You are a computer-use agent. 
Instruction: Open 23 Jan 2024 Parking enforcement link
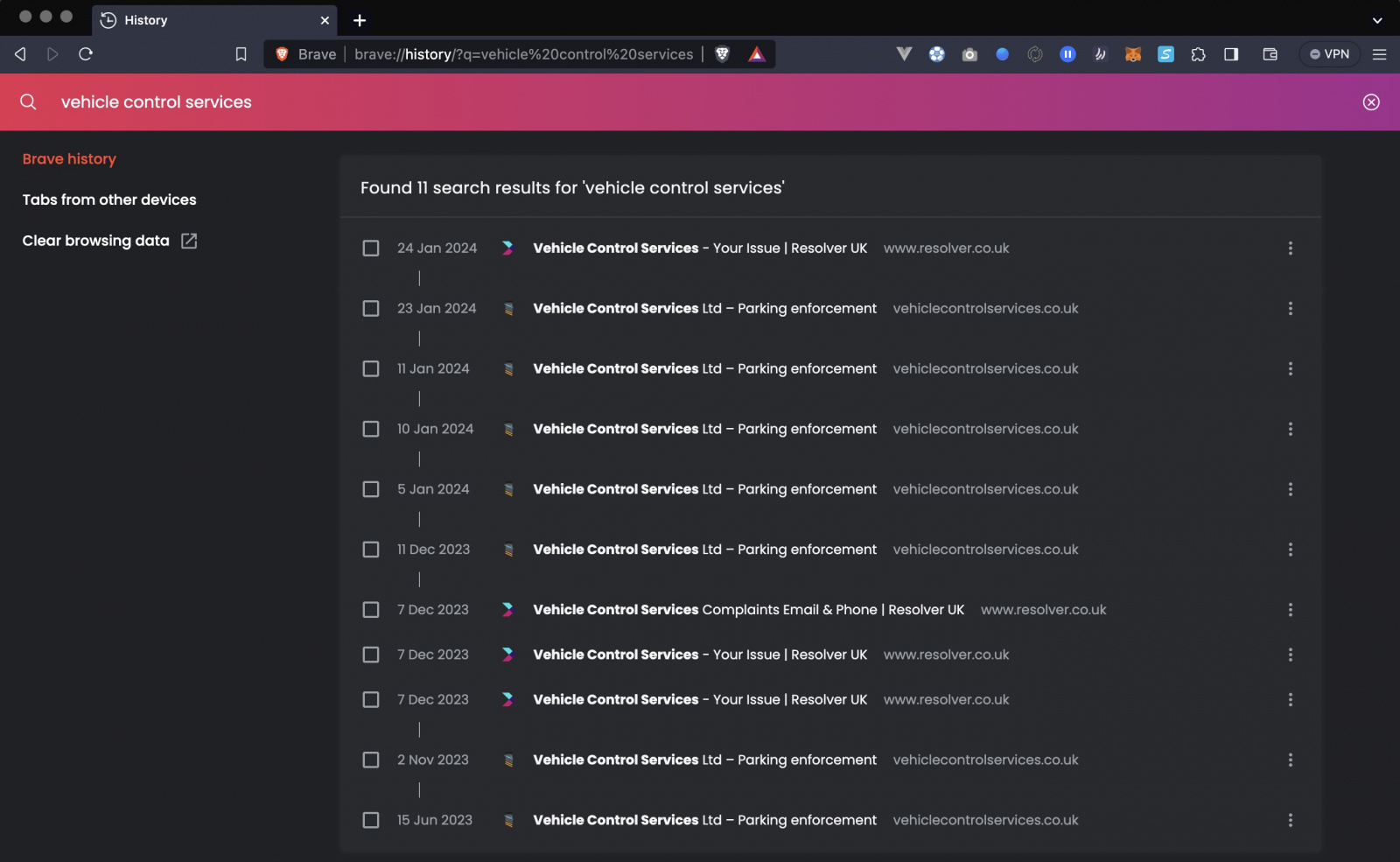(704, 309)
